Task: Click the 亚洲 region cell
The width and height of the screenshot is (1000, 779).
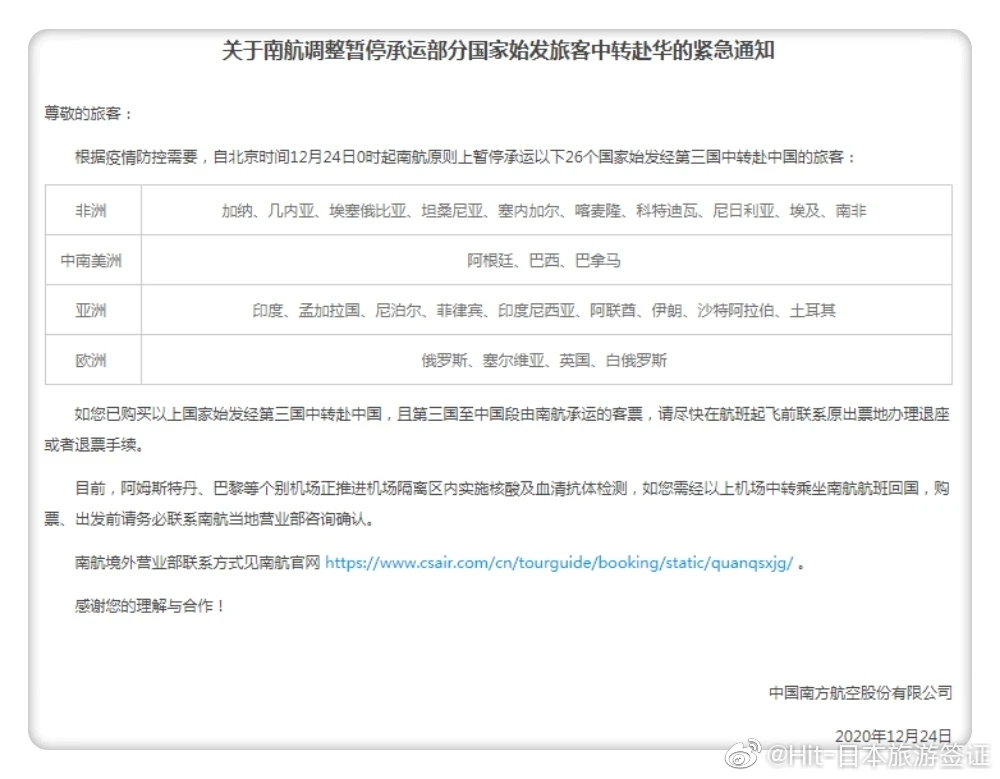Action: tap(93, 310)
